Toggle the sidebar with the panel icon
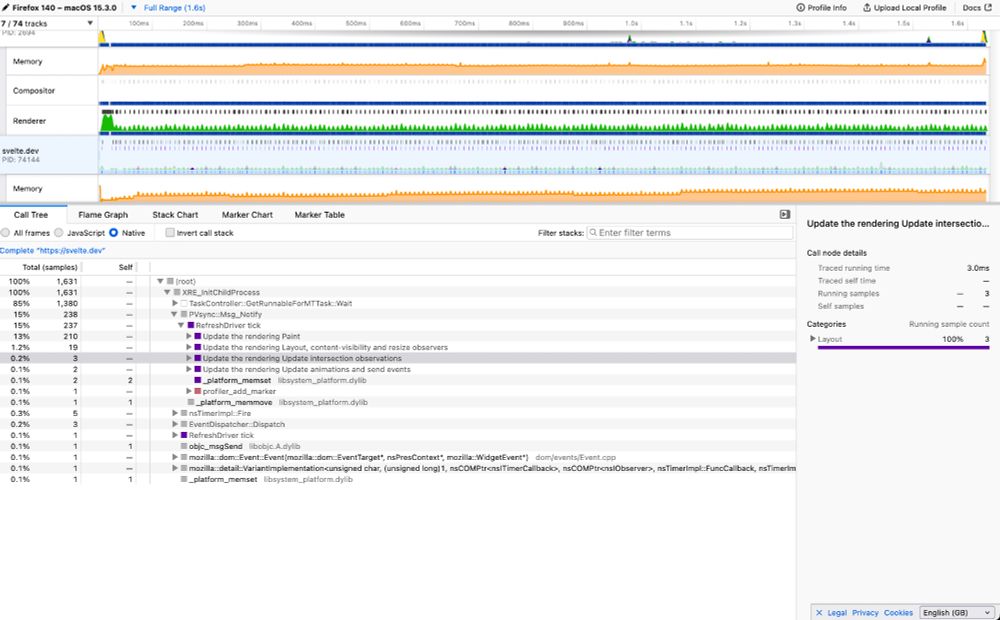The width and height of the screenshot is (1000, 620). point(785,214)
